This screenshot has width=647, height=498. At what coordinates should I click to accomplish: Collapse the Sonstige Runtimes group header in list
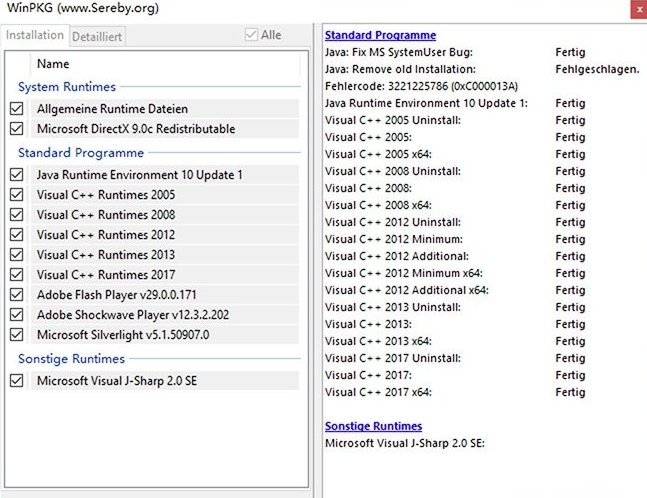click(x=71, y=359)
